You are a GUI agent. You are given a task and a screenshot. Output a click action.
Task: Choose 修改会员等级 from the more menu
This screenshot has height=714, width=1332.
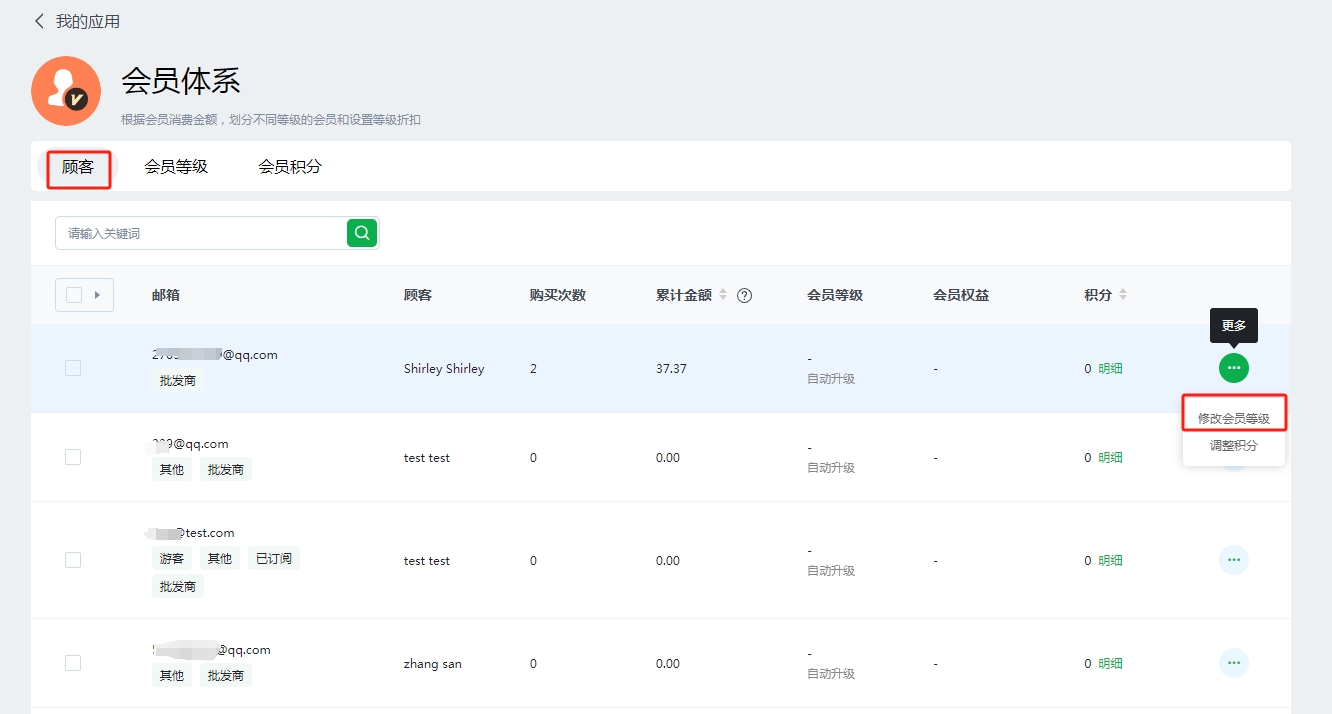[1234, 418]
